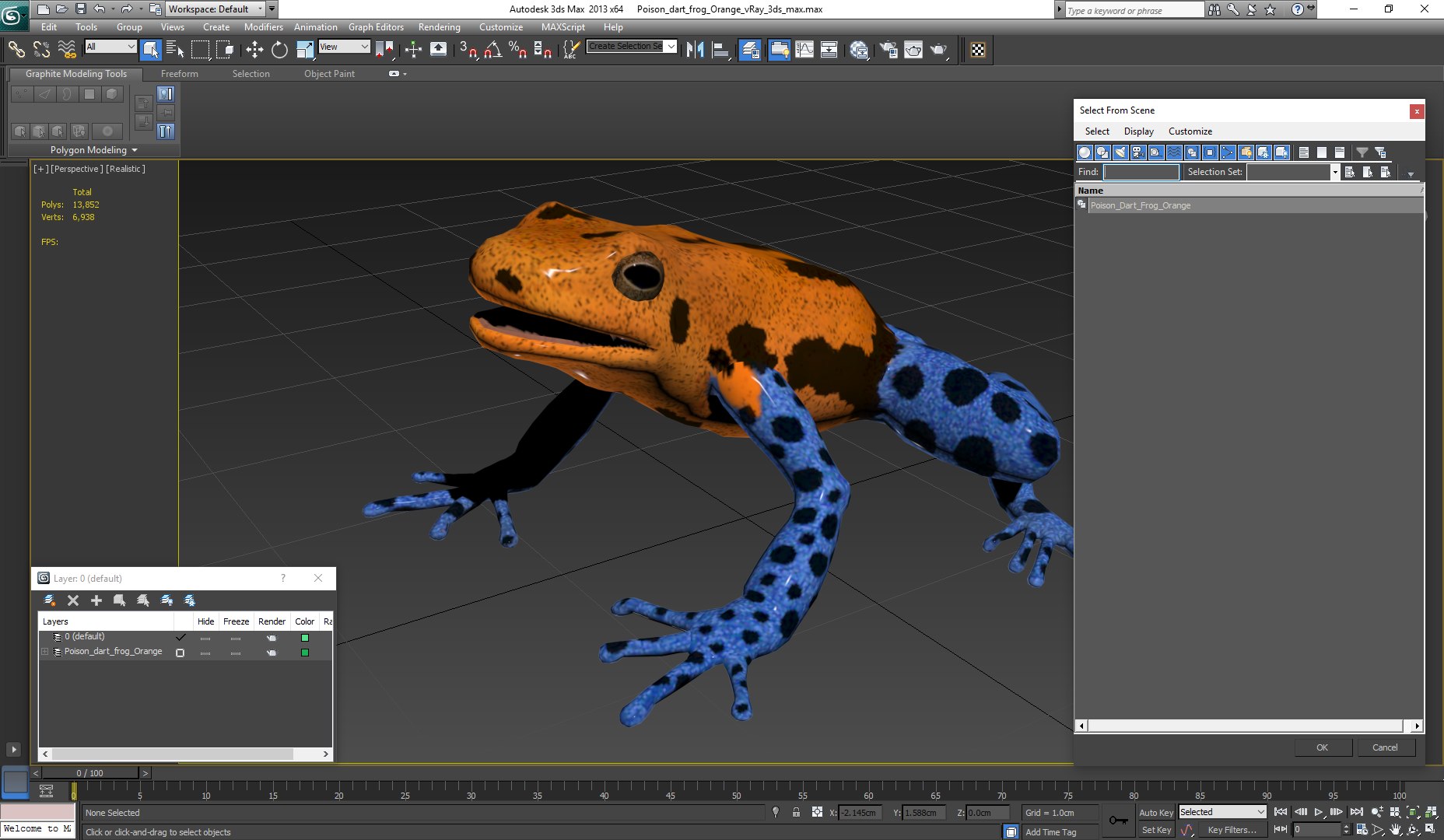Click Create New Layer icon in Layer dialog

50,600
